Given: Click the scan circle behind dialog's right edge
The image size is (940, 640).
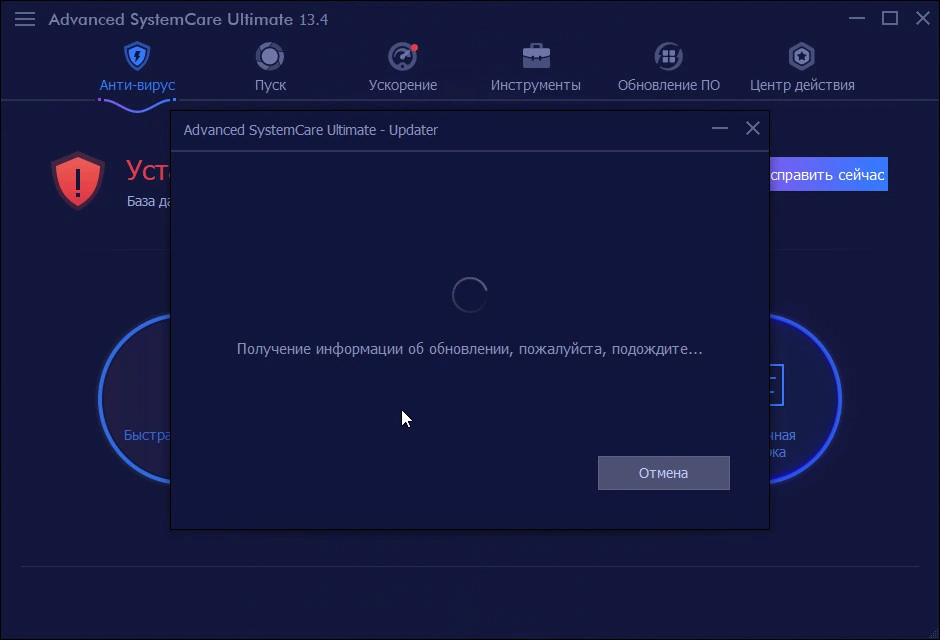Looking at the screenshot, I should click(x=806, y=399).
